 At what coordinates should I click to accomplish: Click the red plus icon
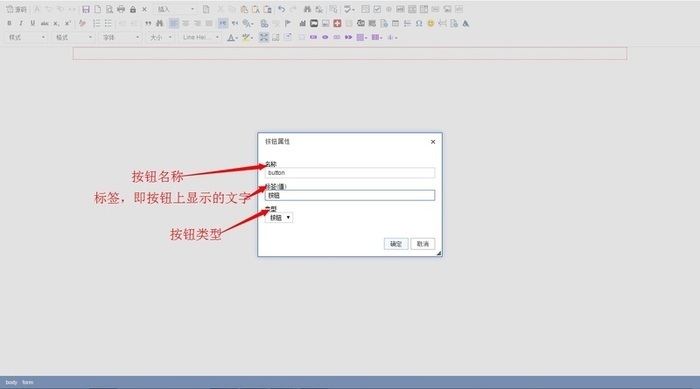click(337, 23)
